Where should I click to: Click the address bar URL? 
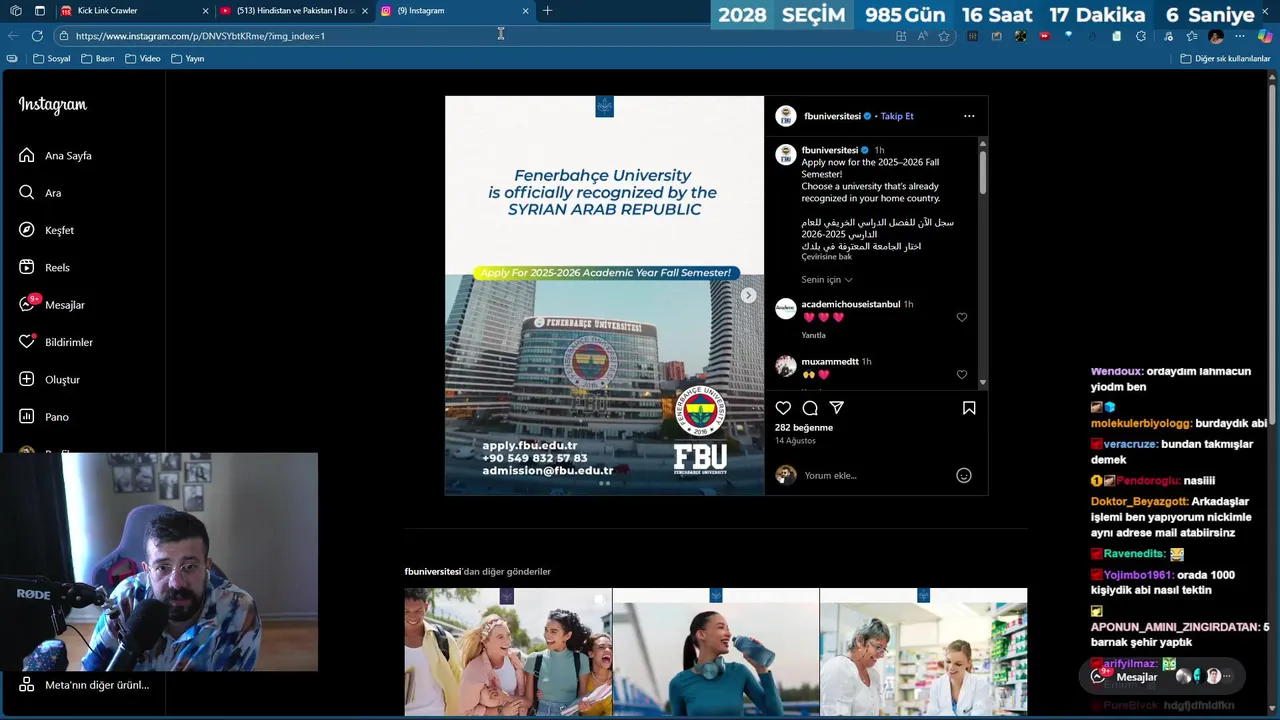(x=200, y=36)
